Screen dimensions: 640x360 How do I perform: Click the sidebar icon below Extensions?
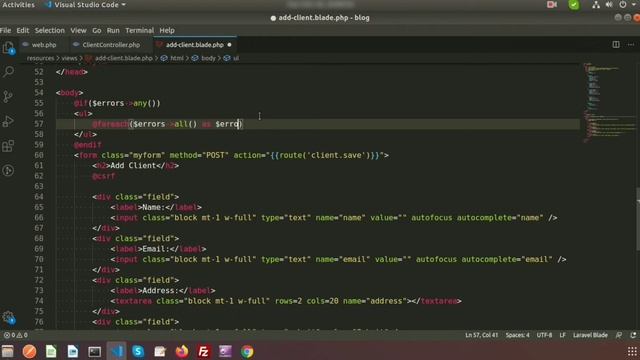click(x=8, y=170)
